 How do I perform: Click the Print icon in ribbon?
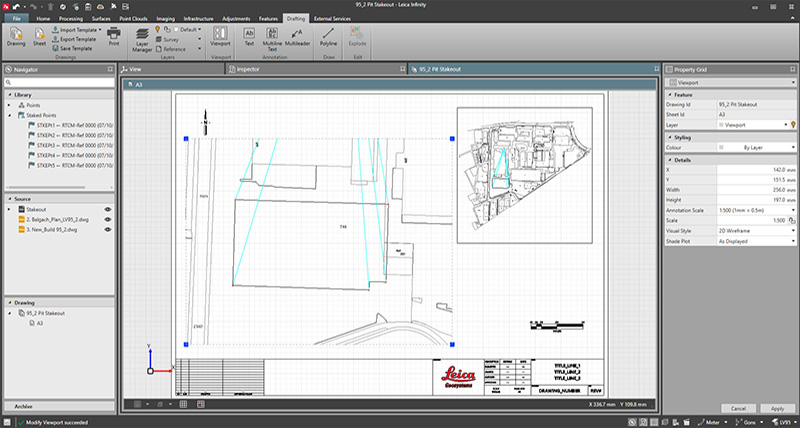(x=113, y=37)
